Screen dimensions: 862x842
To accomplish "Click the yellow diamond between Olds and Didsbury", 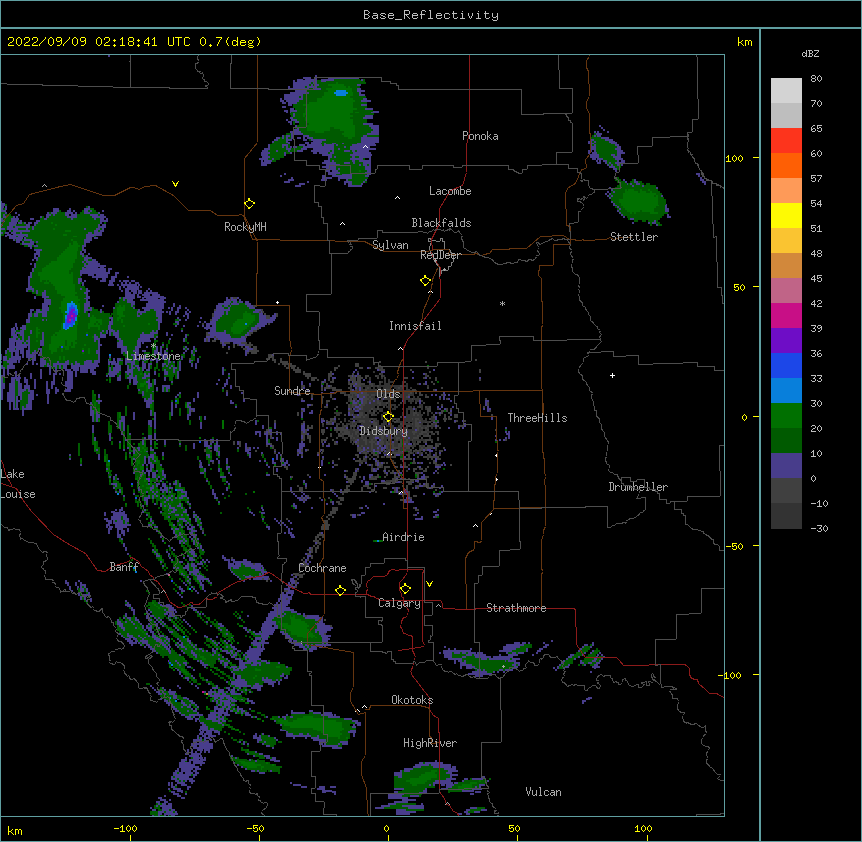I will [388, 417].
